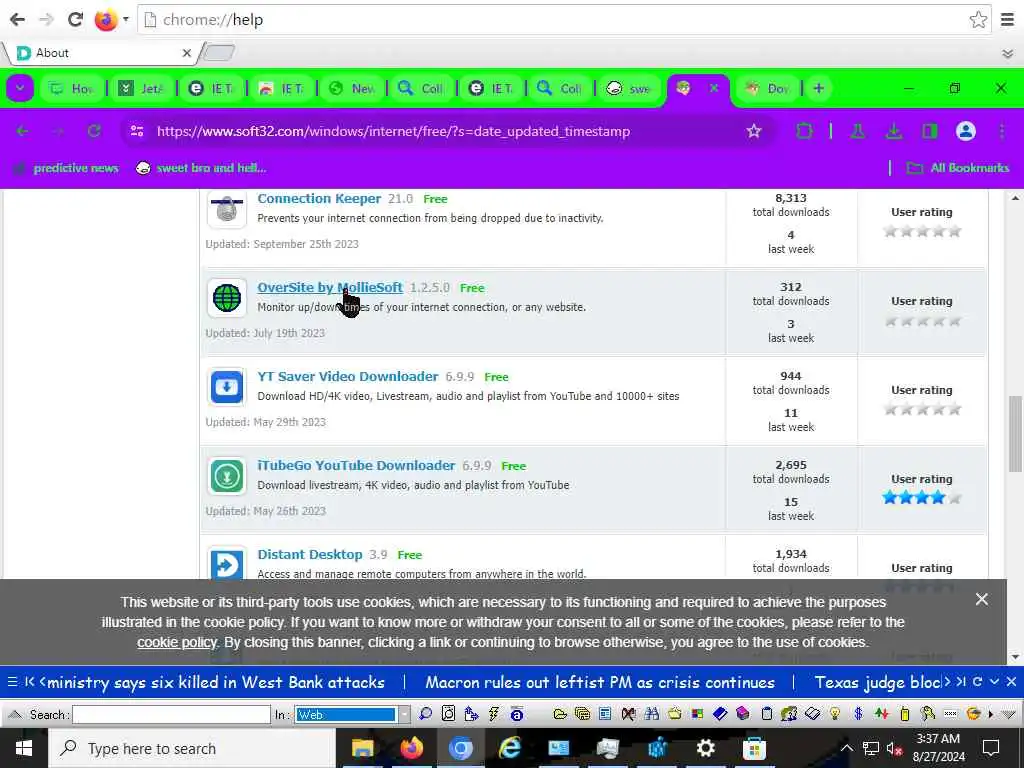The width and height of the screenshot is (1024, 768).
Task: Rate Connection Keeper using its stars
Action: click(x=921, y=231)
